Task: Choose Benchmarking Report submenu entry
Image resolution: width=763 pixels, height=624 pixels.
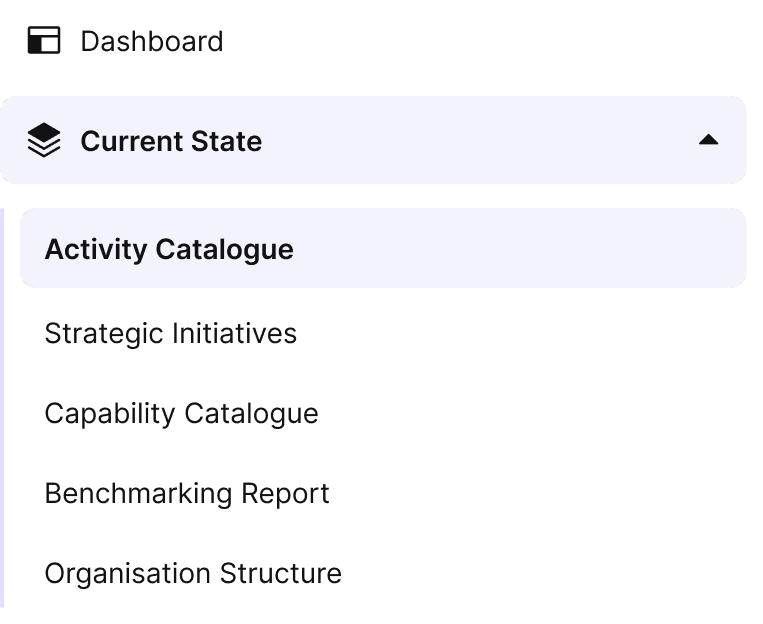Action: [x=187, y=493]
